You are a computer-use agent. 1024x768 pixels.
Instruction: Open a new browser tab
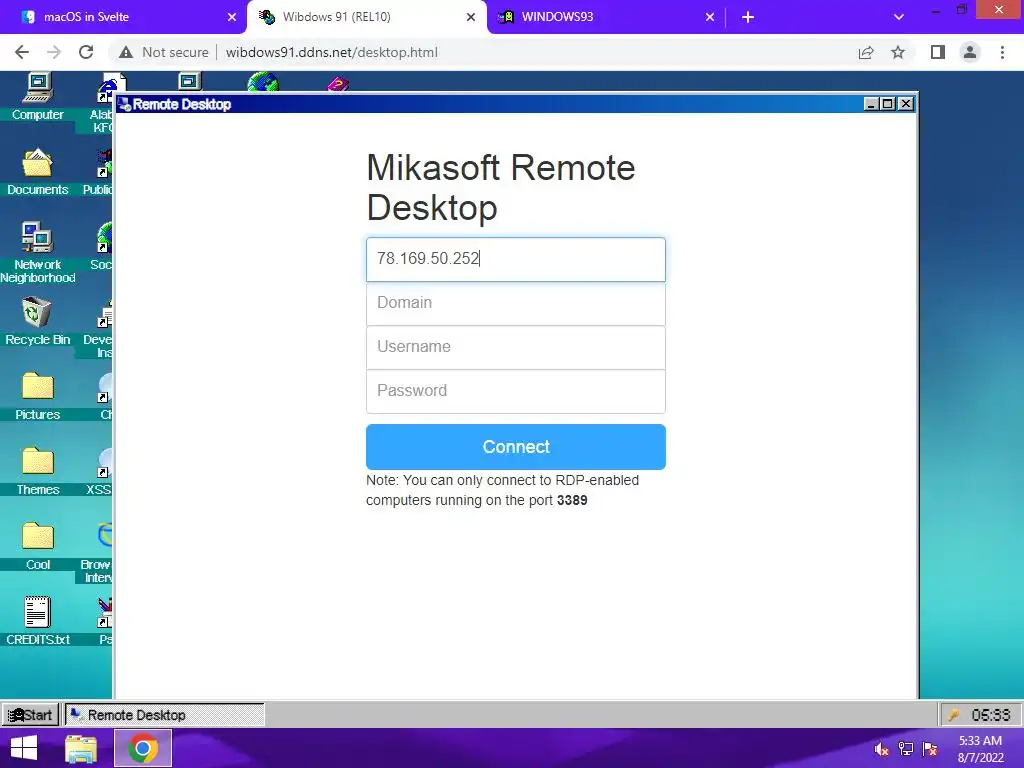pos(748,17)
